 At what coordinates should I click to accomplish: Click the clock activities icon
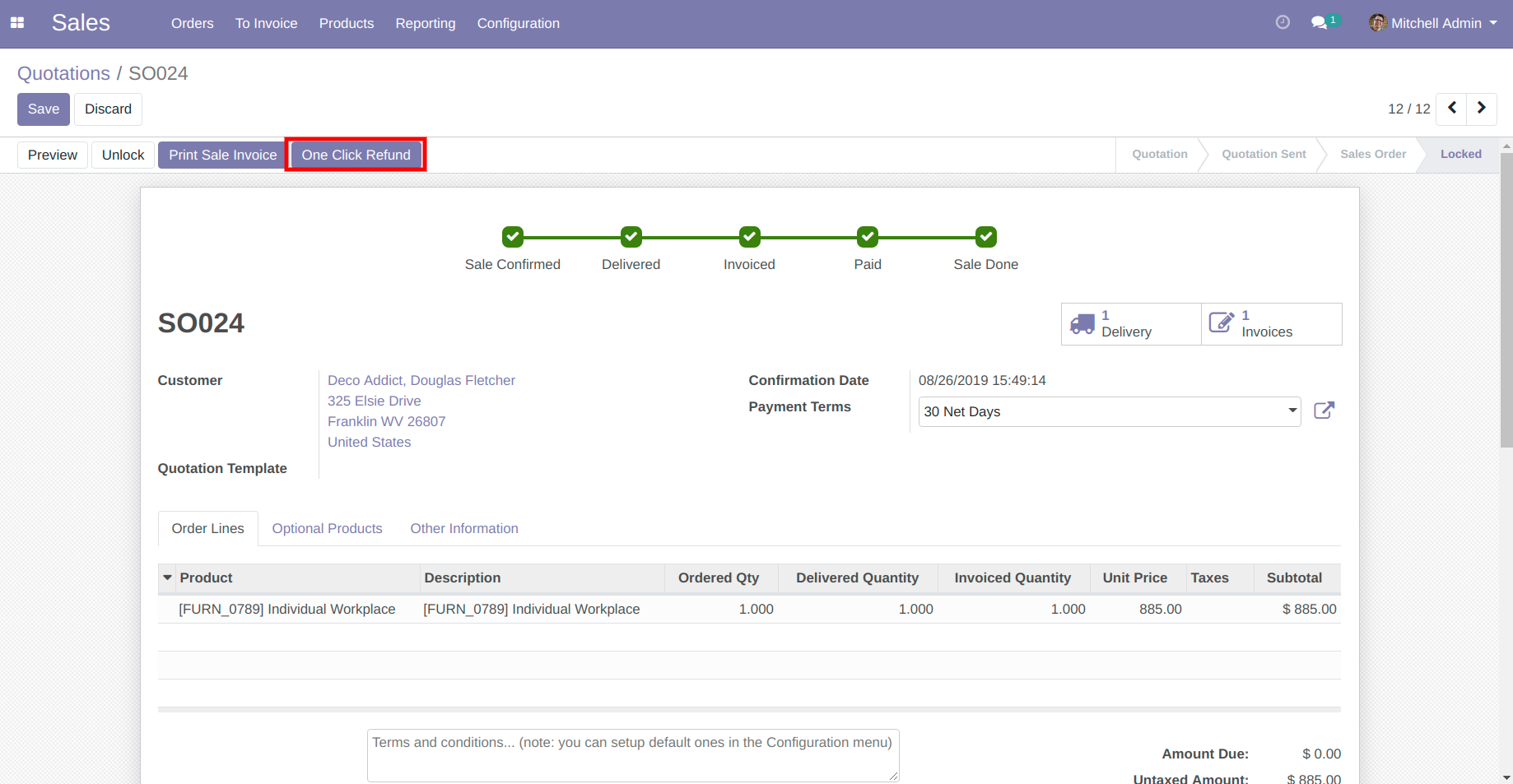point(1282,23)
